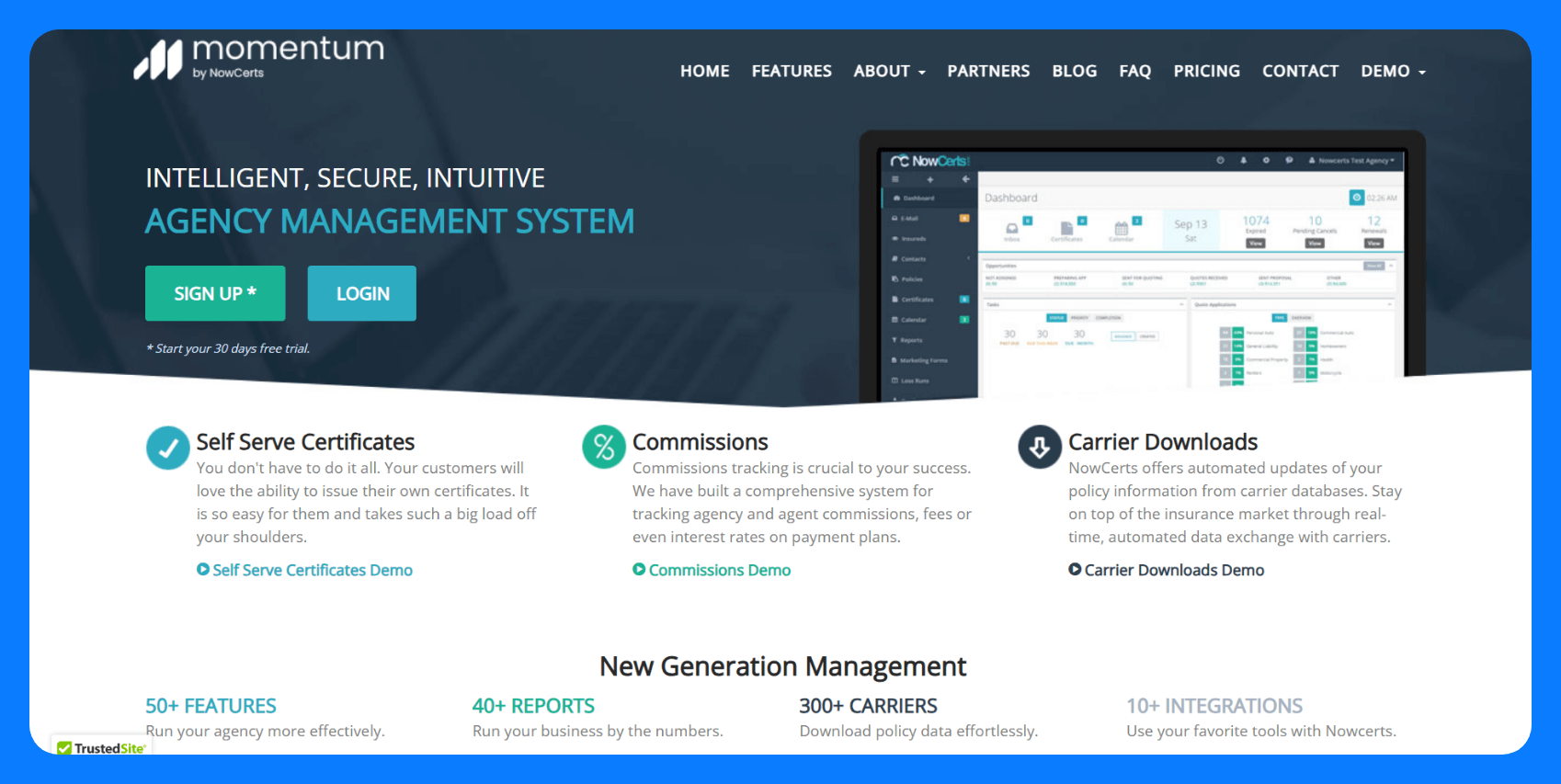
Task: View the Pricing page
Action: (1206, 71)
